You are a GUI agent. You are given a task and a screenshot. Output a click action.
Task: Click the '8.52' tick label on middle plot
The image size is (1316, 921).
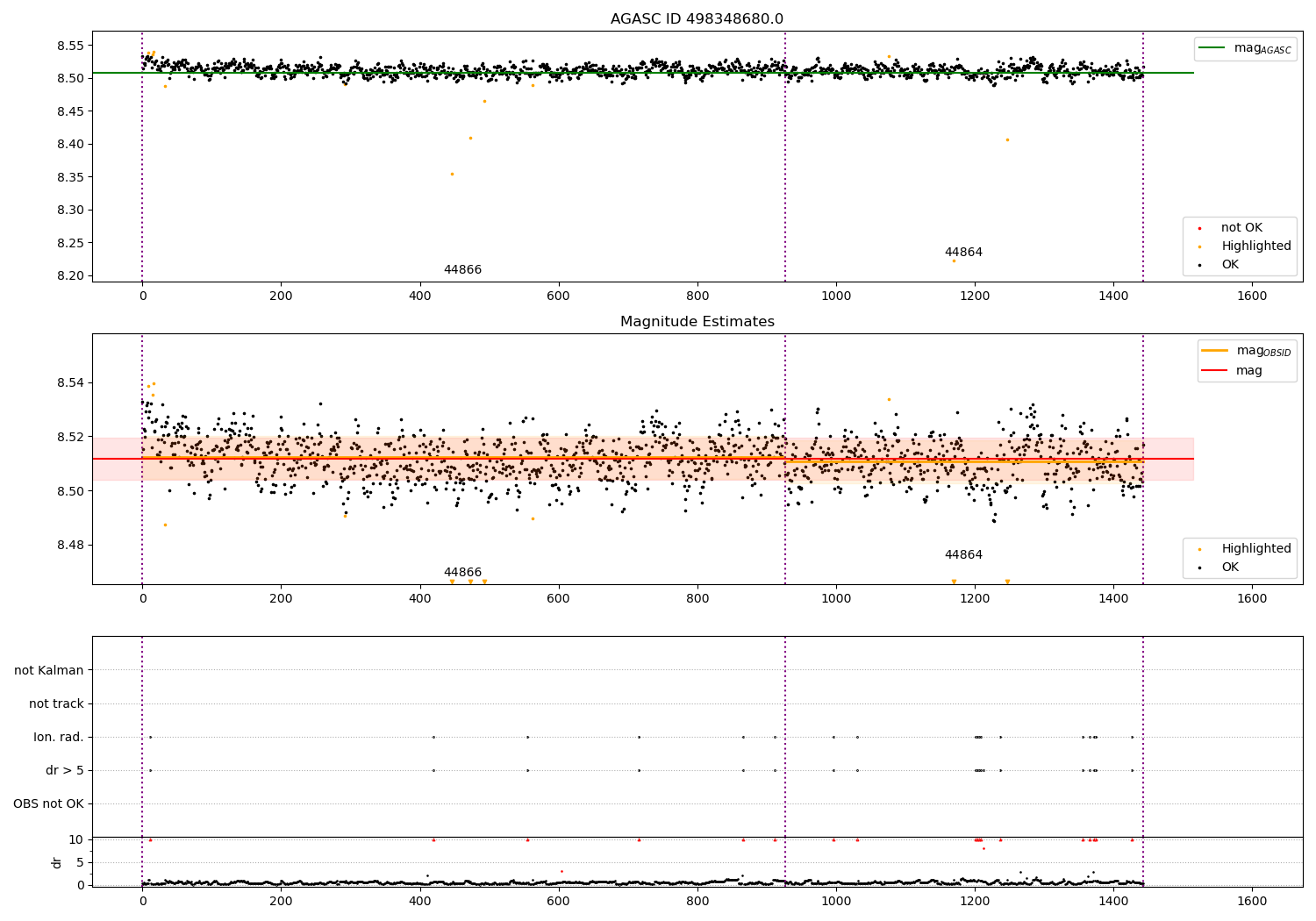(69, 438)
